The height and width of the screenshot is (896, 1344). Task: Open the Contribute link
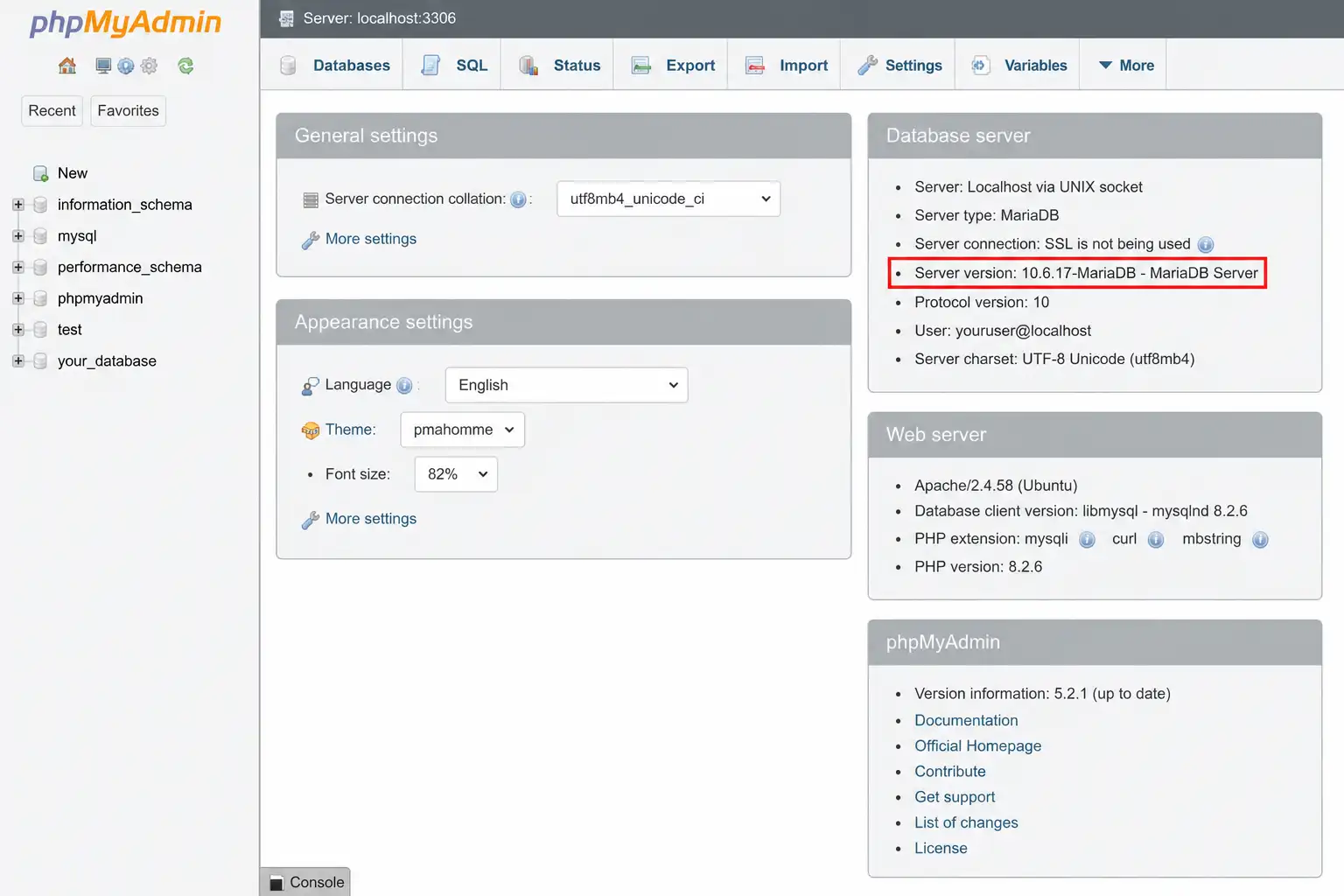pyautogui.click(x=949, y=771)
